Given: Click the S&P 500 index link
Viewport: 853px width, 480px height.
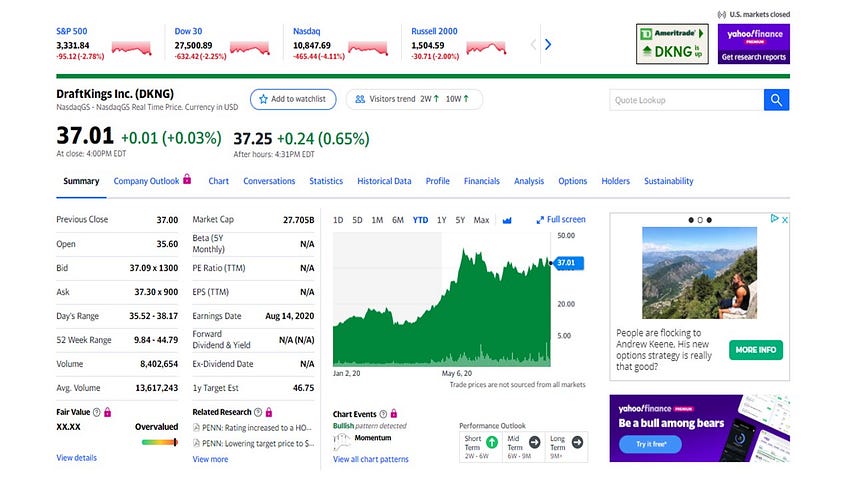Looking at the screenshot, I should (71, 32).
